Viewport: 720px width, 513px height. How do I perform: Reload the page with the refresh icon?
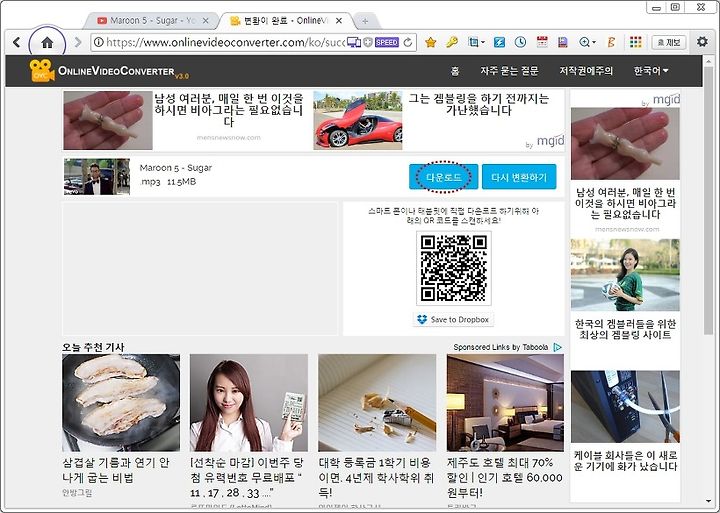click(408, 42)
